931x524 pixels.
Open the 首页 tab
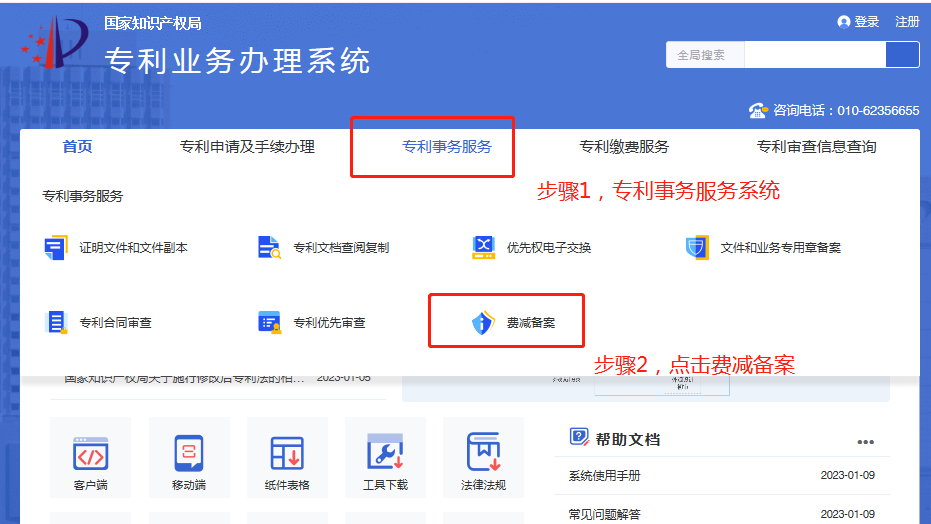[77, 147]
